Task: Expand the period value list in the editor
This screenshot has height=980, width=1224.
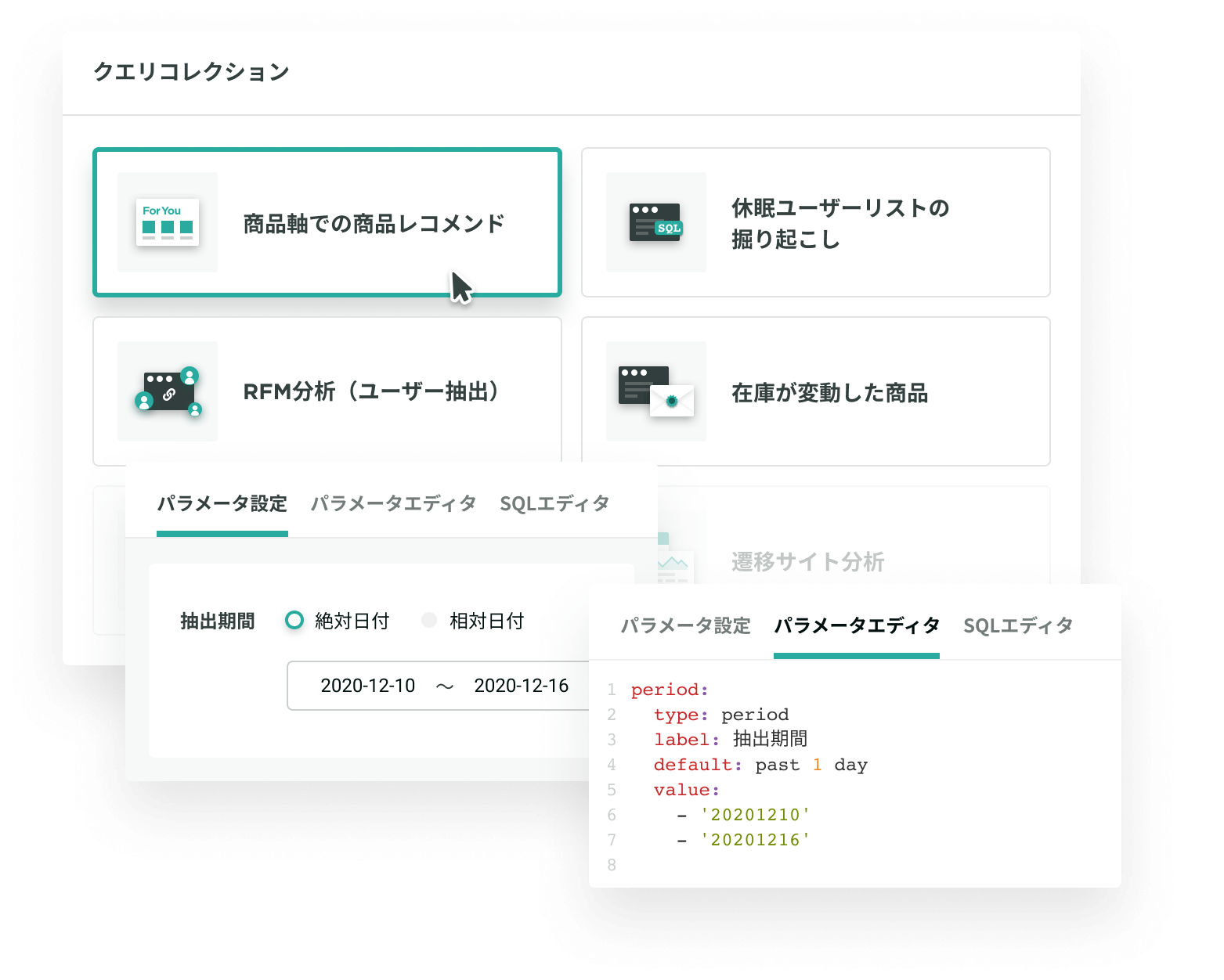Action: 685,789
